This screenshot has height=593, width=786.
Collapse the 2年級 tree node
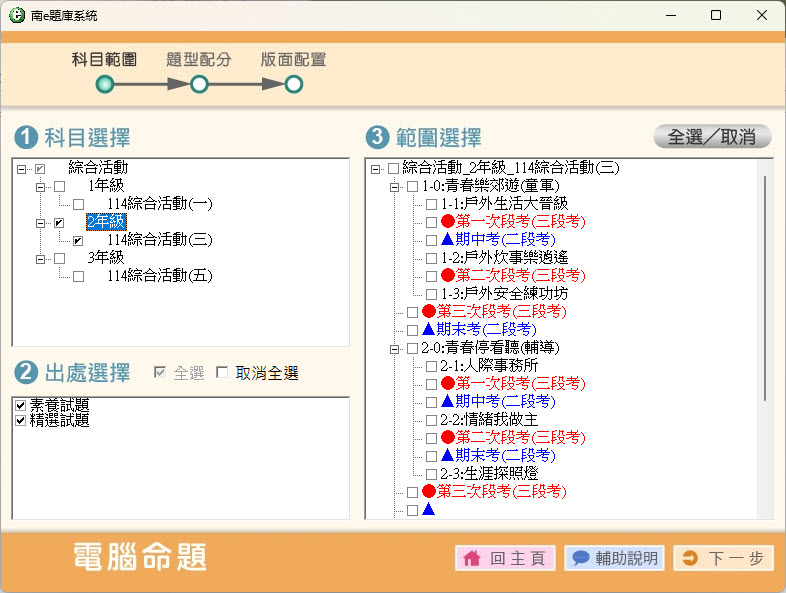point(41,222)
